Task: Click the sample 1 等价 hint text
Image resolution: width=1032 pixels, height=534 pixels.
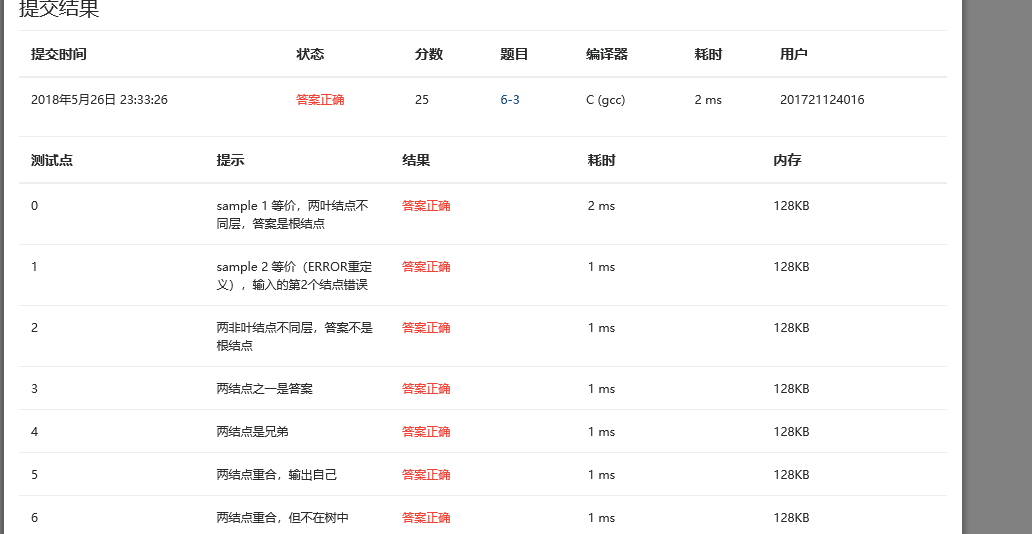Action: (x=293, y=215)
